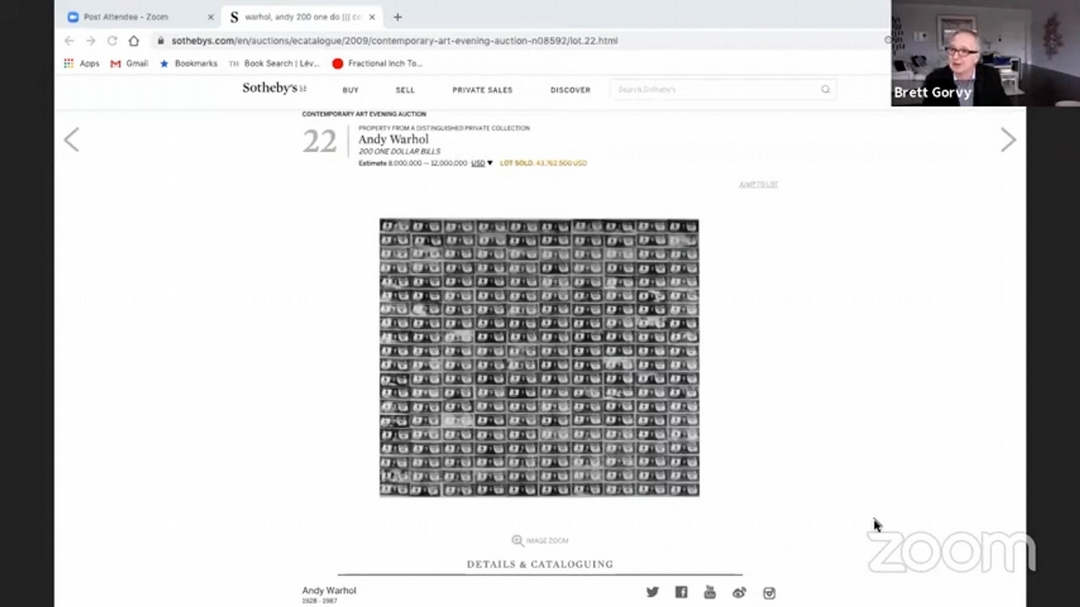Open Fractional Inch To bookmark
Viewport: 1080px width, 607px height.
pos(377,63)
